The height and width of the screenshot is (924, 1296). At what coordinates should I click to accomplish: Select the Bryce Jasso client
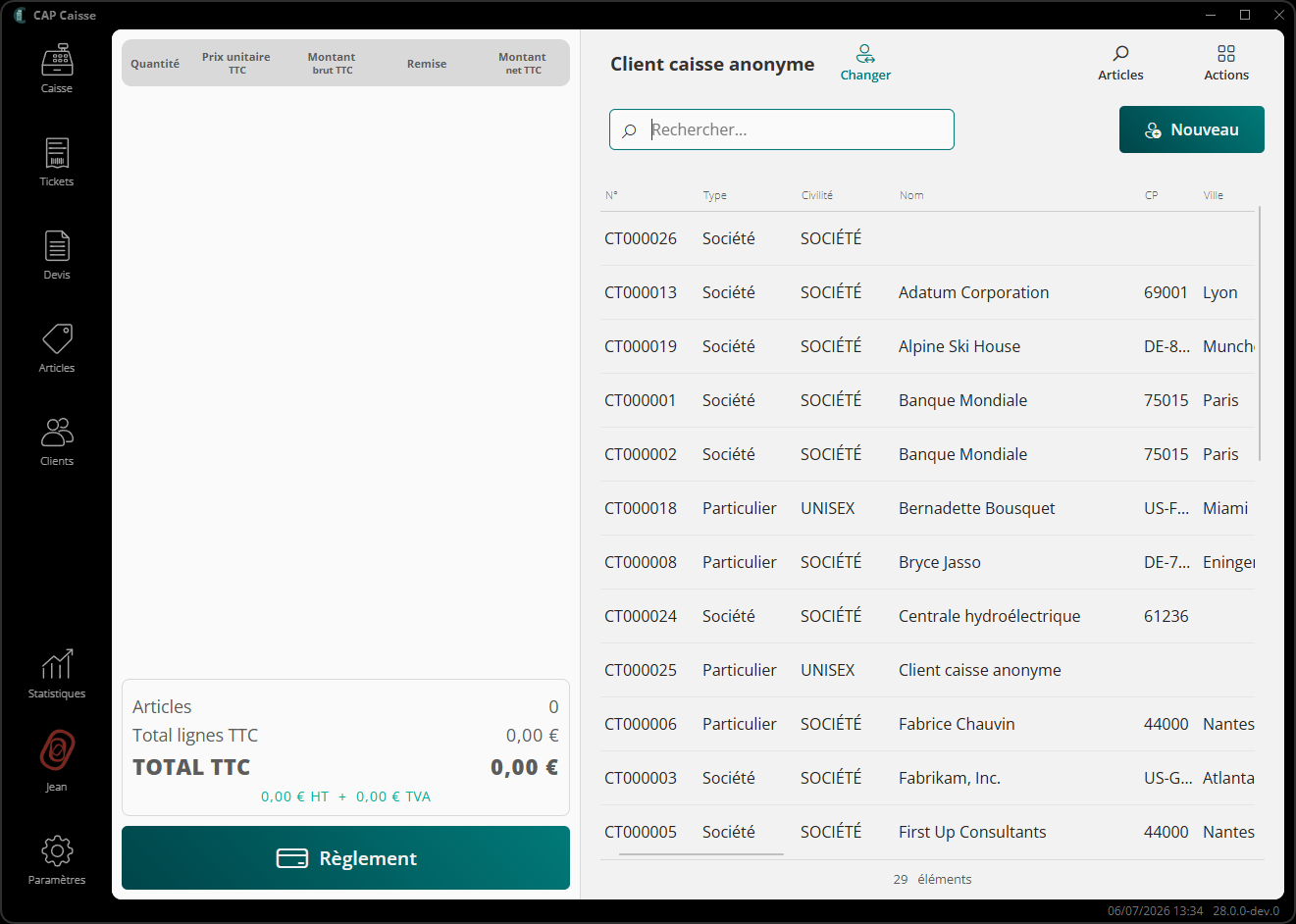click(x=928, y=562)
